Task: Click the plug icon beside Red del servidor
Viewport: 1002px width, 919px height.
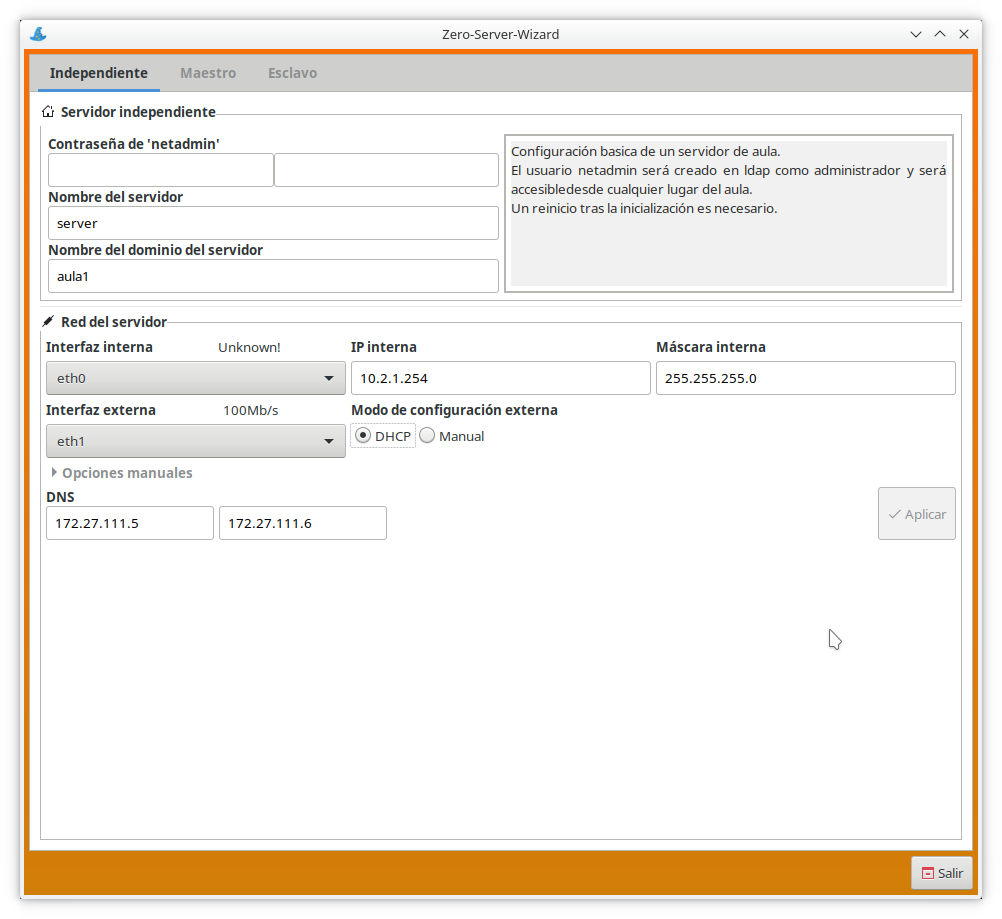Action: 48,322
